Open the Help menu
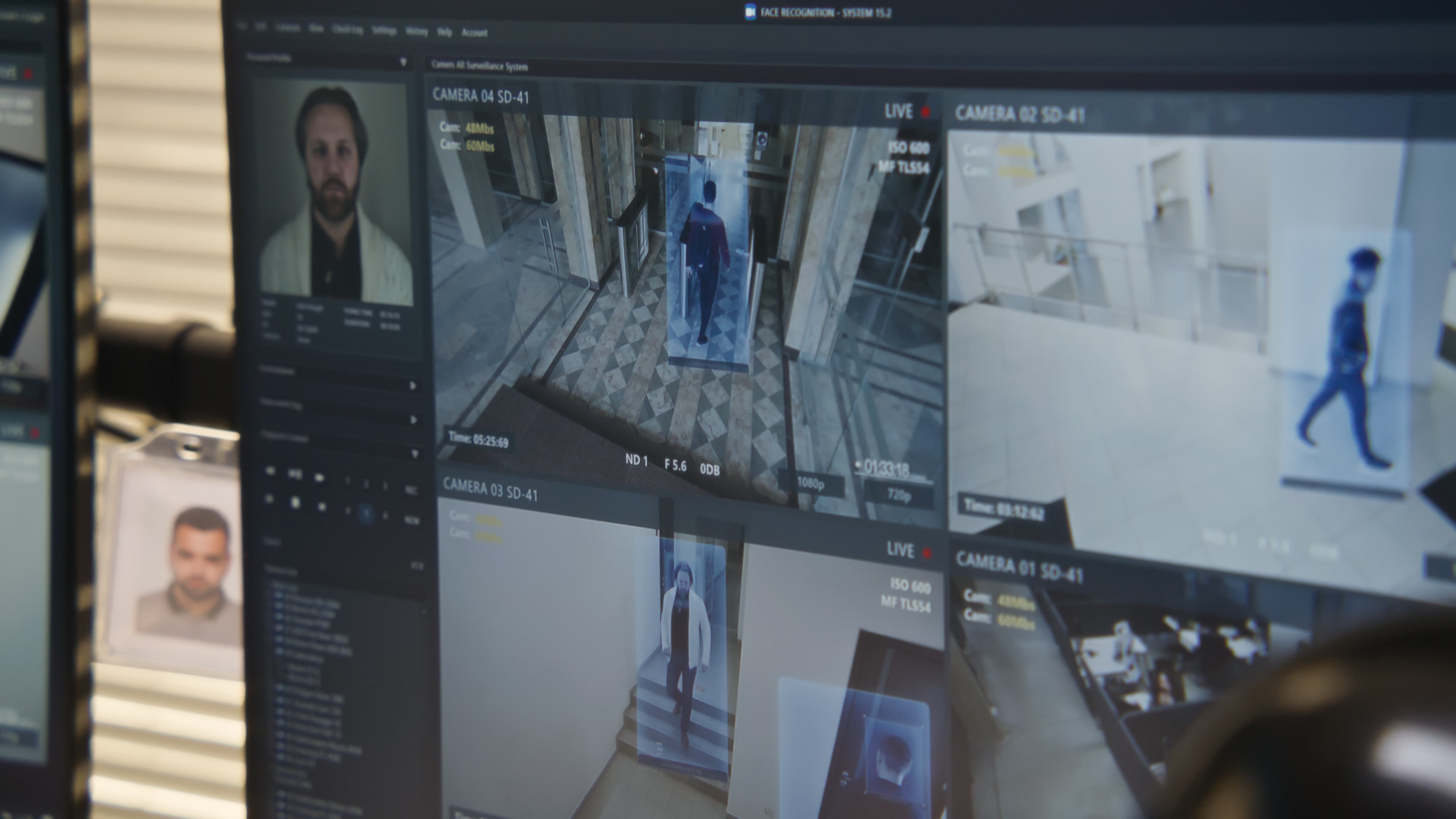Image resolution: width=1456 pixels, height=819 pixels. [444, 32]
